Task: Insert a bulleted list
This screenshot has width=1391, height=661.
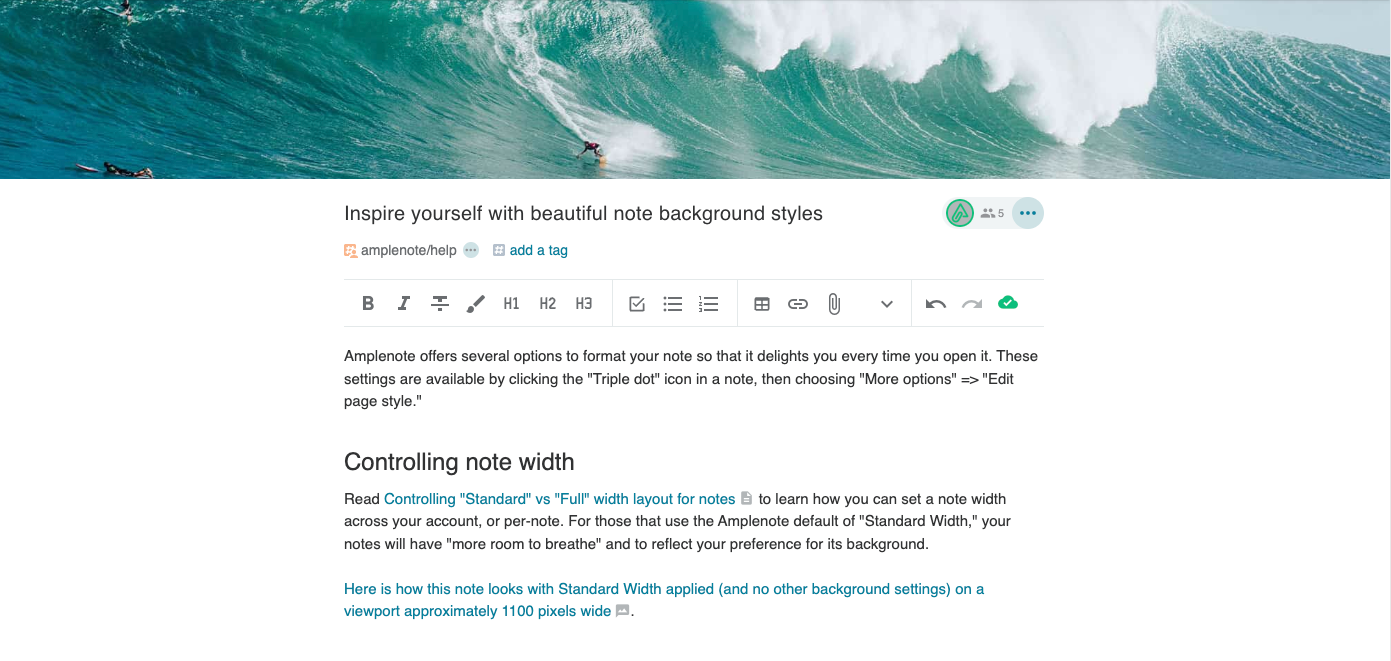Action: pos(673,304)
